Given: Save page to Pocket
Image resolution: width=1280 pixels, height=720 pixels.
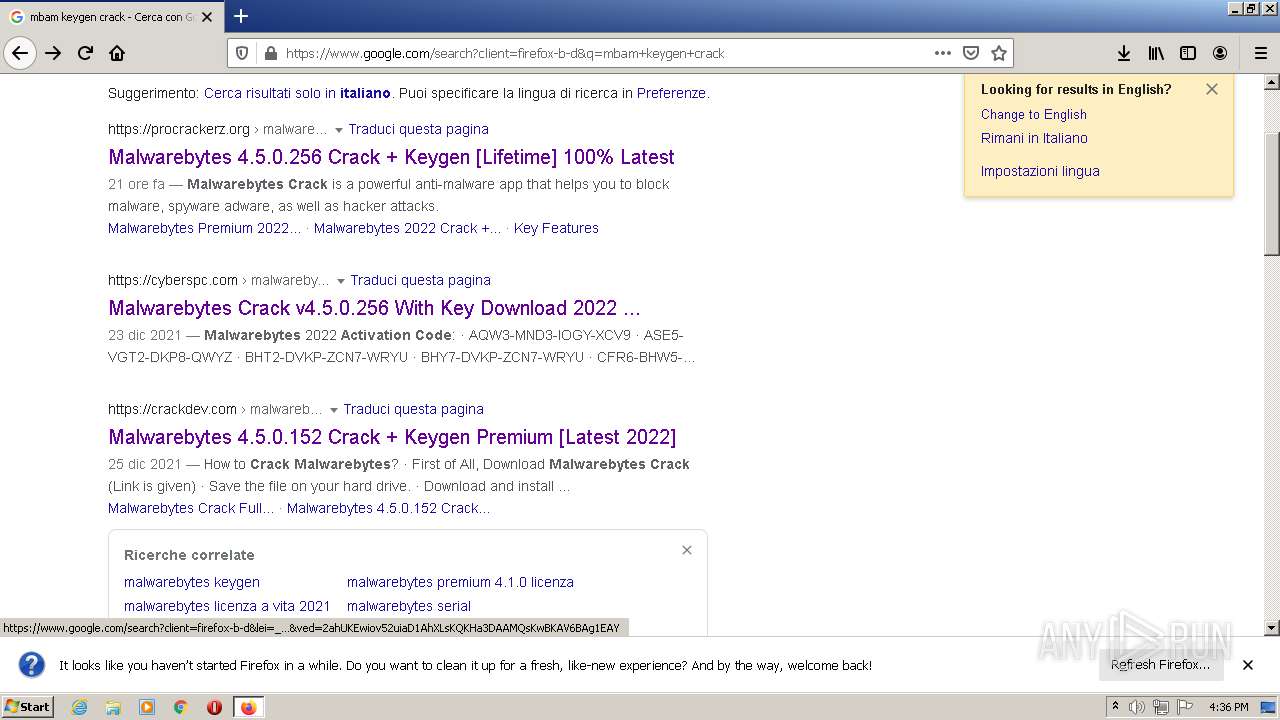Looking at the screenshot, I should [971, 53].
